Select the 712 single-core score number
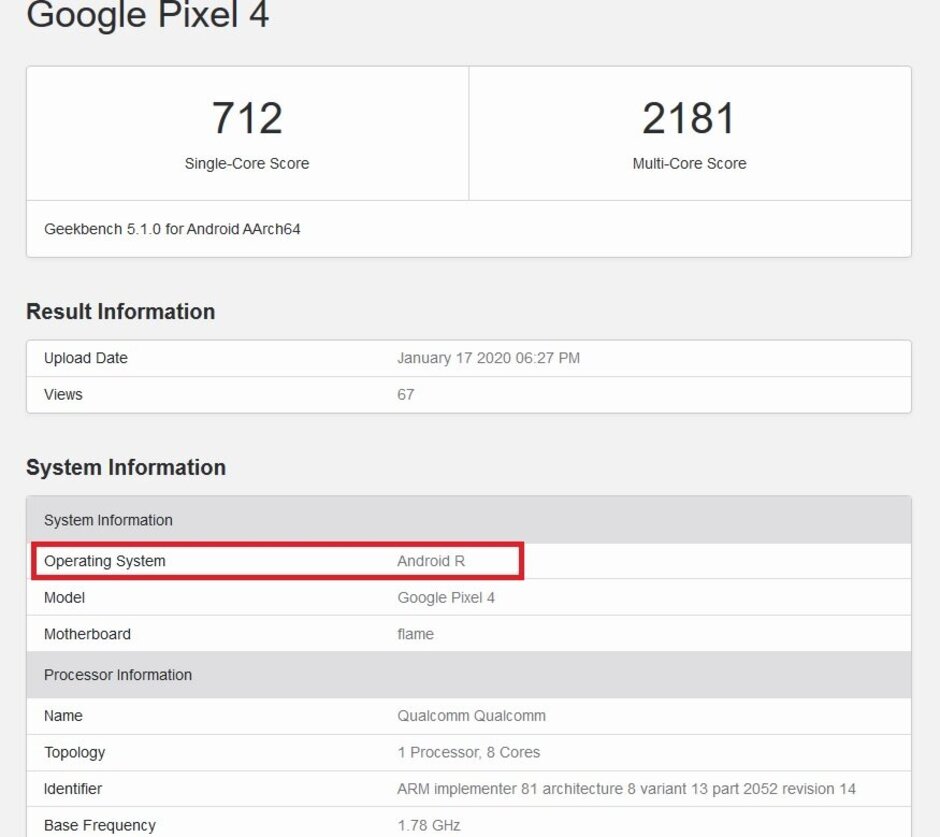 point(247,118)
